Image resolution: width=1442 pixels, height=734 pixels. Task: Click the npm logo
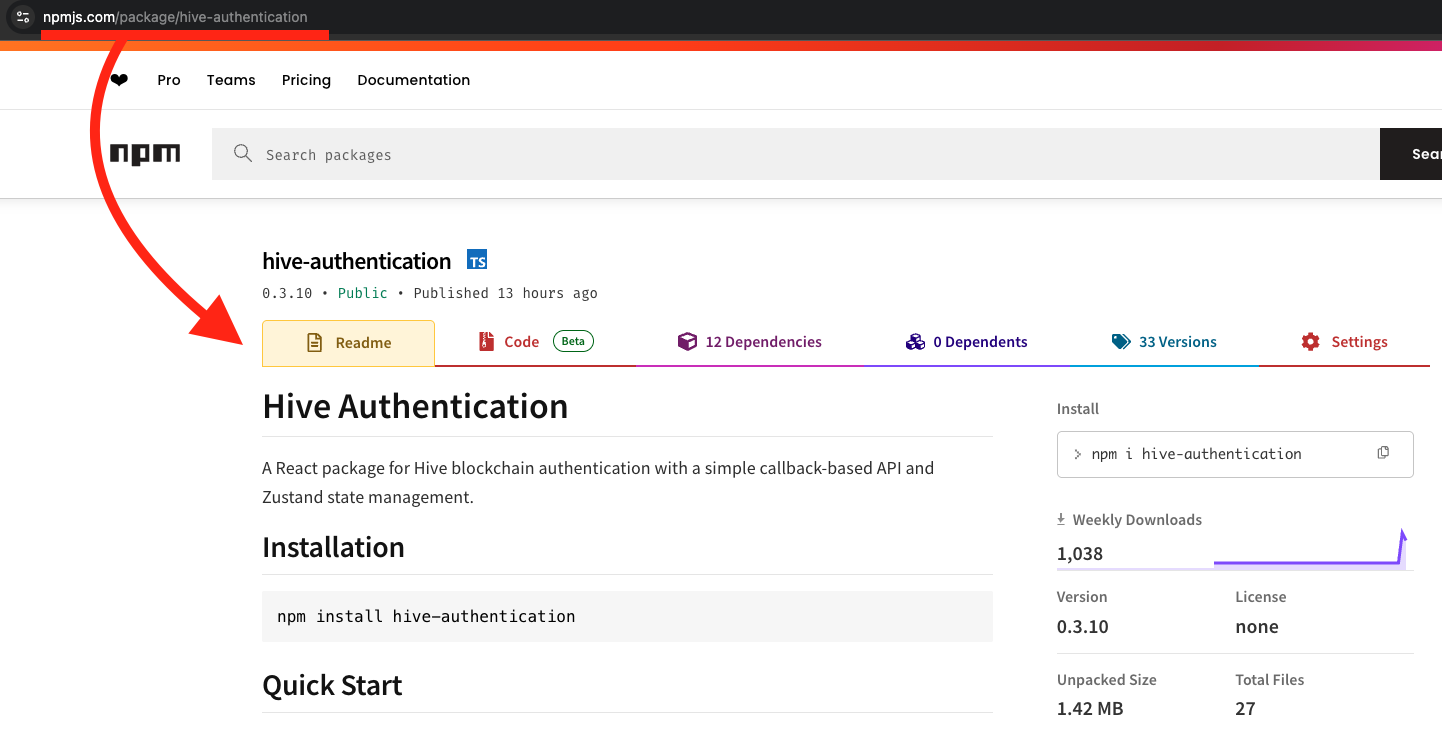coord(145,154)
